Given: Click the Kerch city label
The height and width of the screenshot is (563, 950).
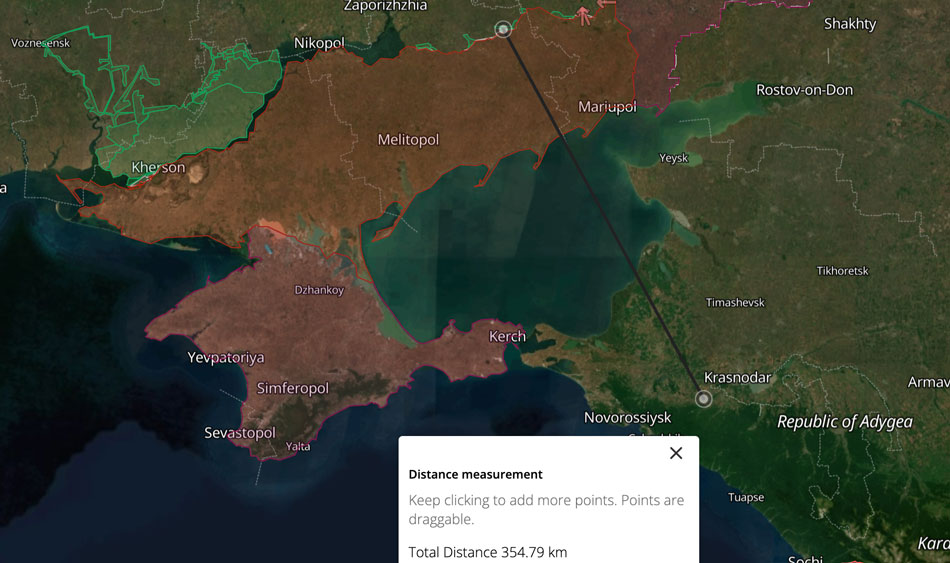Looking at the screenshot, I should pyautogui.click(x=507, y=336).
